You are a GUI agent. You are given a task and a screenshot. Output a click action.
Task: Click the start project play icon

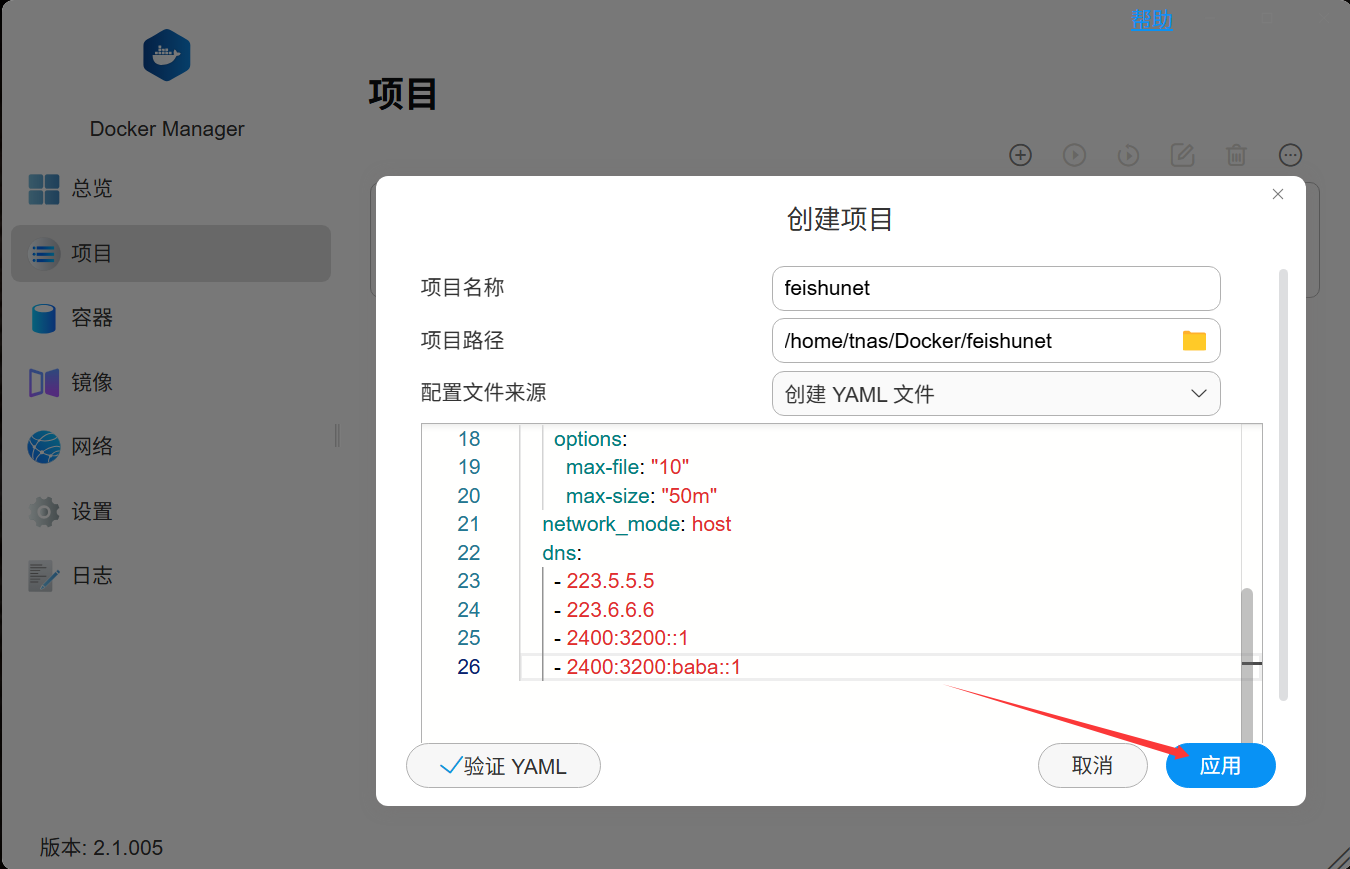point(1074,155)
